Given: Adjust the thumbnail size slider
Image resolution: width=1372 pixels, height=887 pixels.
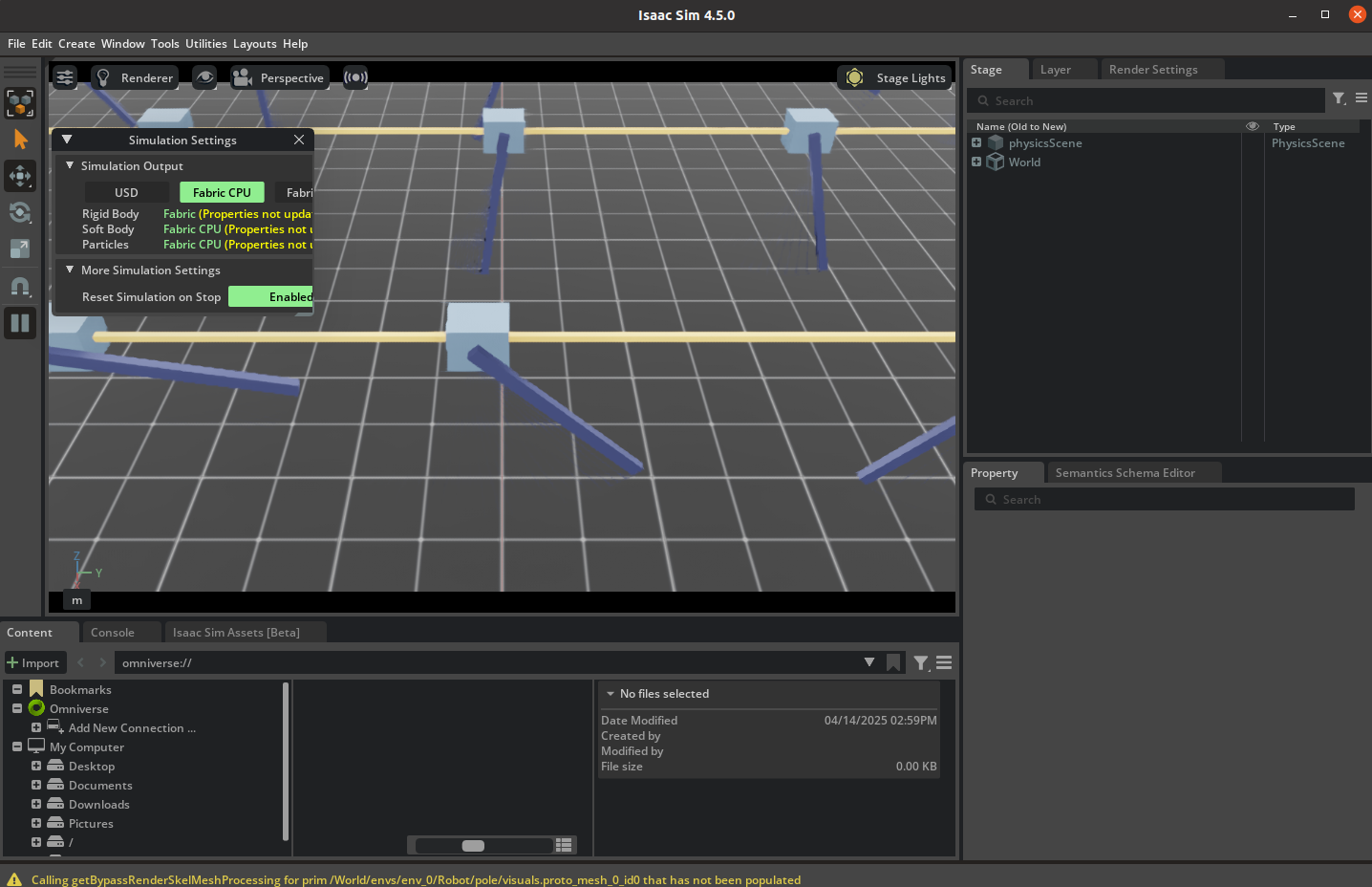Looking at the screenshot, I should click(x=473, y=845).
